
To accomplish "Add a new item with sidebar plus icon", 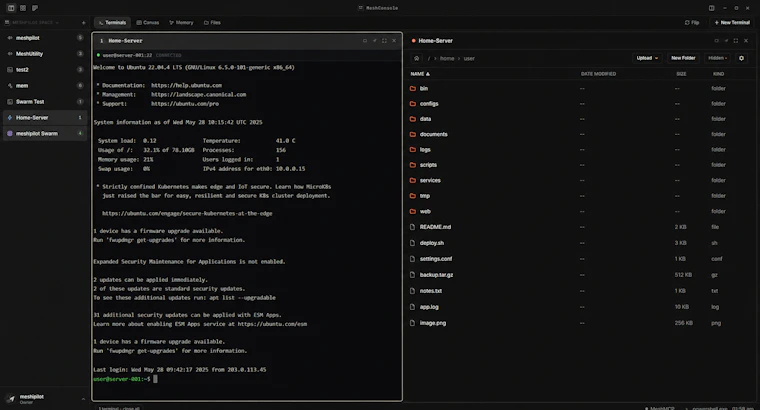I will tap(83, 23).
